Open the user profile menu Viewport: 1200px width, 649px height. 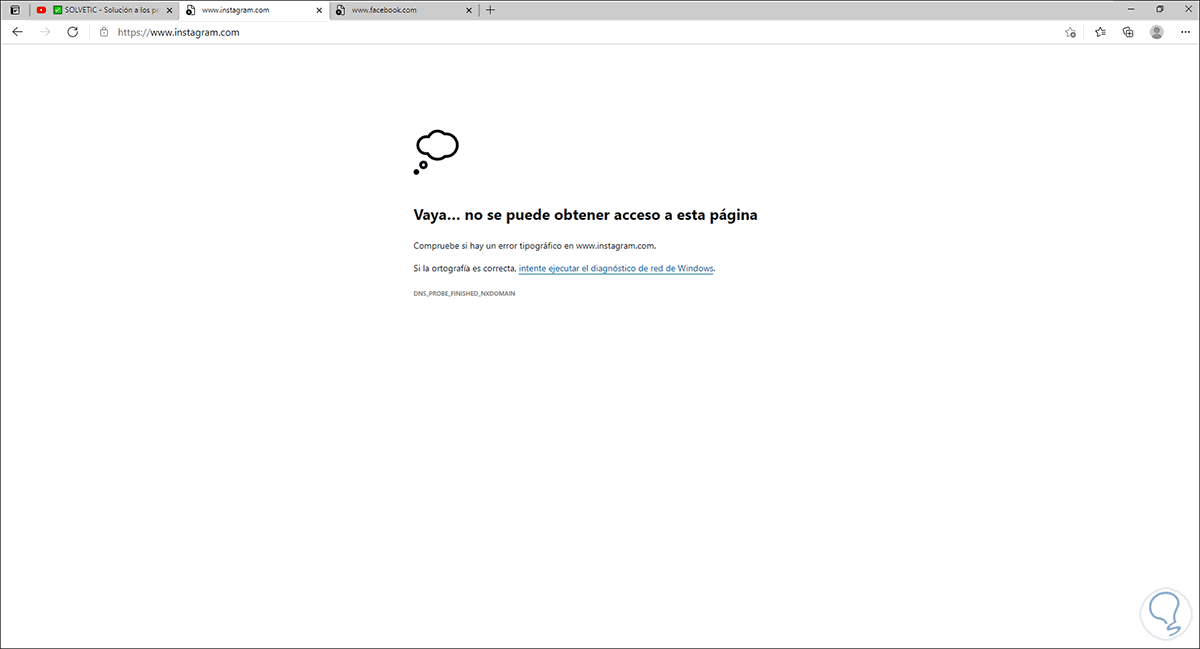(1157, 32)
